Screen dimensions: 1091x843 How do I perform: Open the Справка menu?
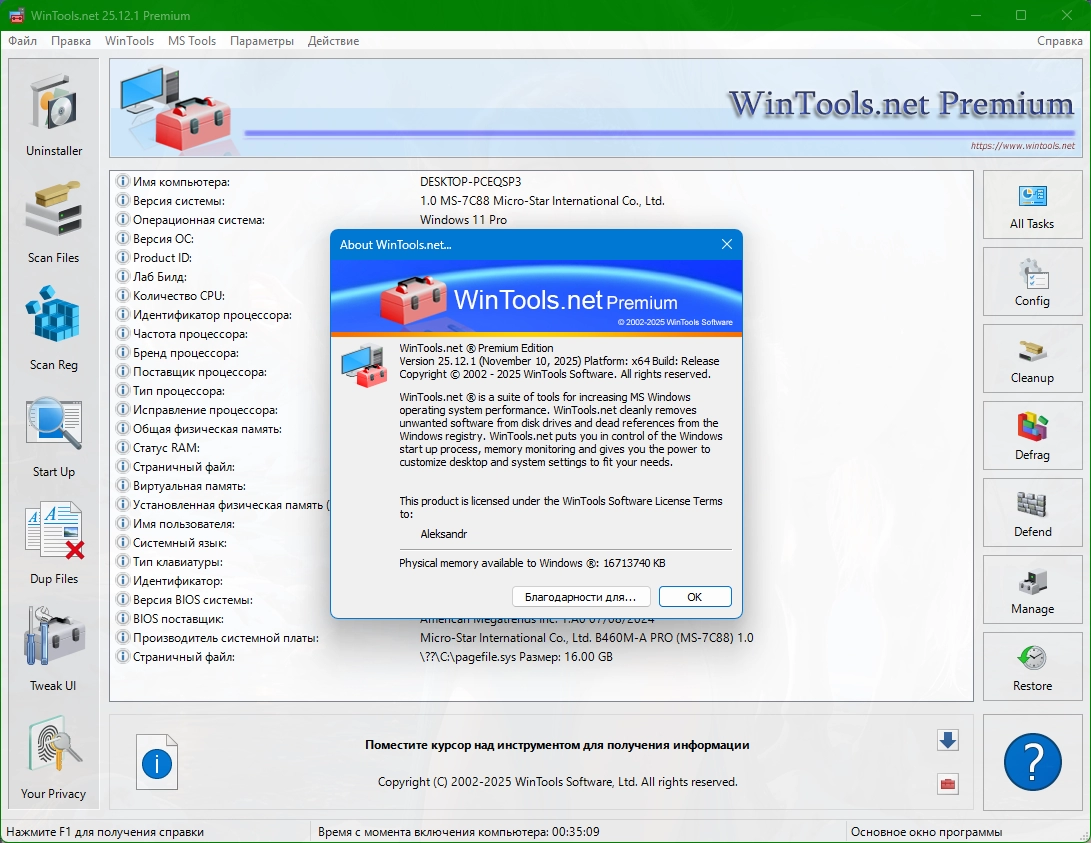(1059, 41)
